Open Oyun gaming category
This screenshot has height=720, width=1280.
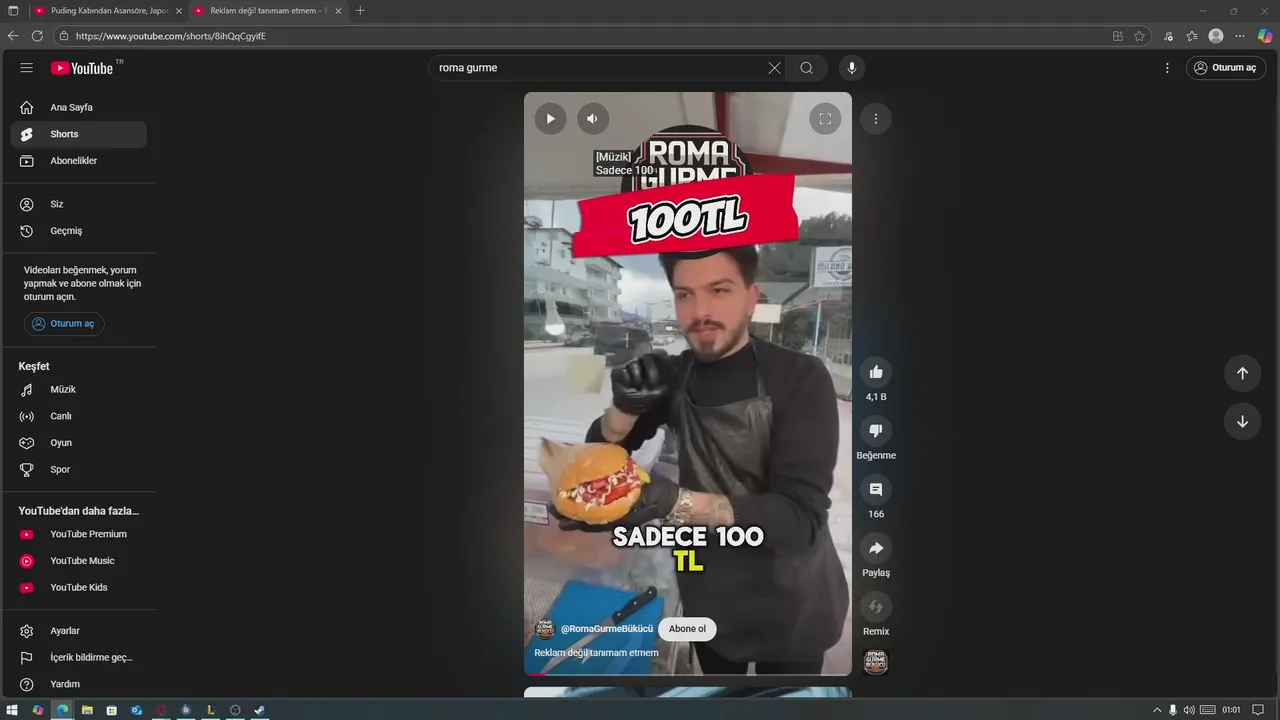pyautogui.click(x=79, y=443)
